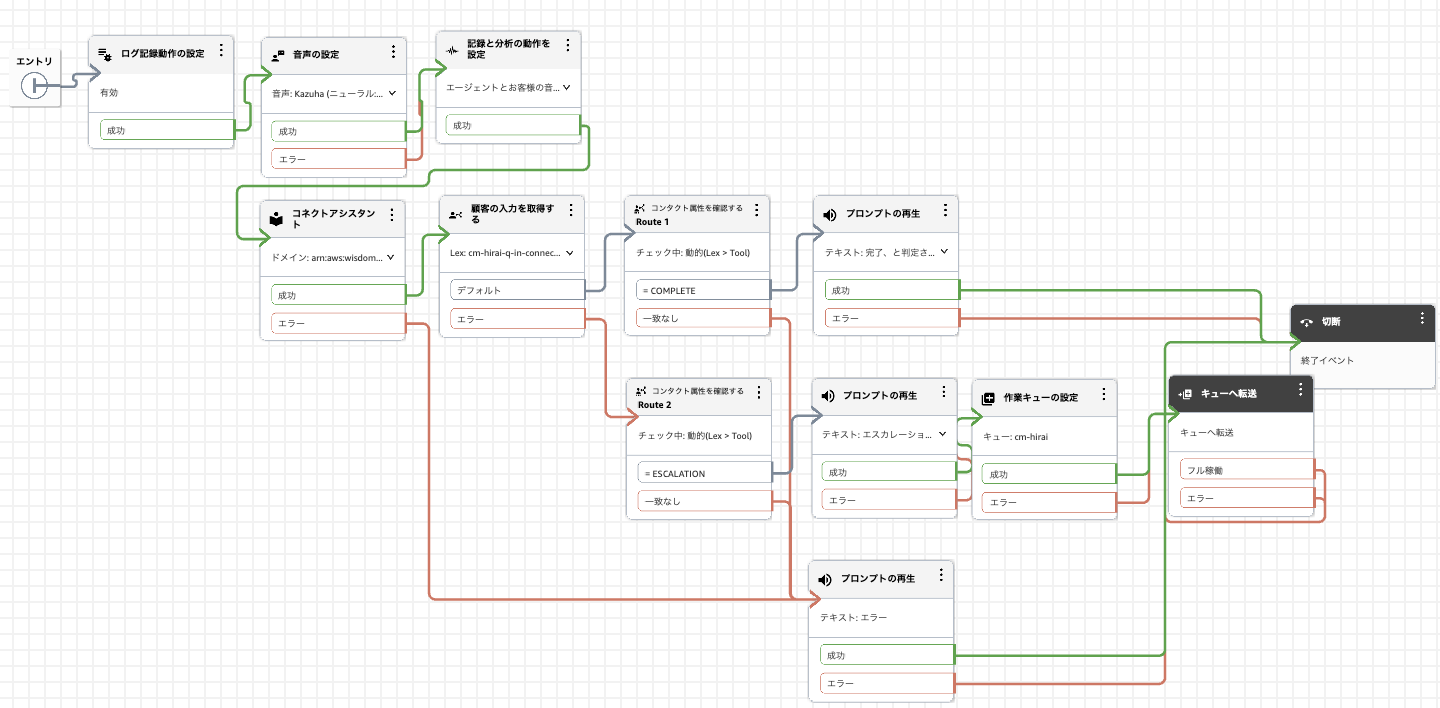Open kebab menu on 音声の設定 block

pos(393,52)
